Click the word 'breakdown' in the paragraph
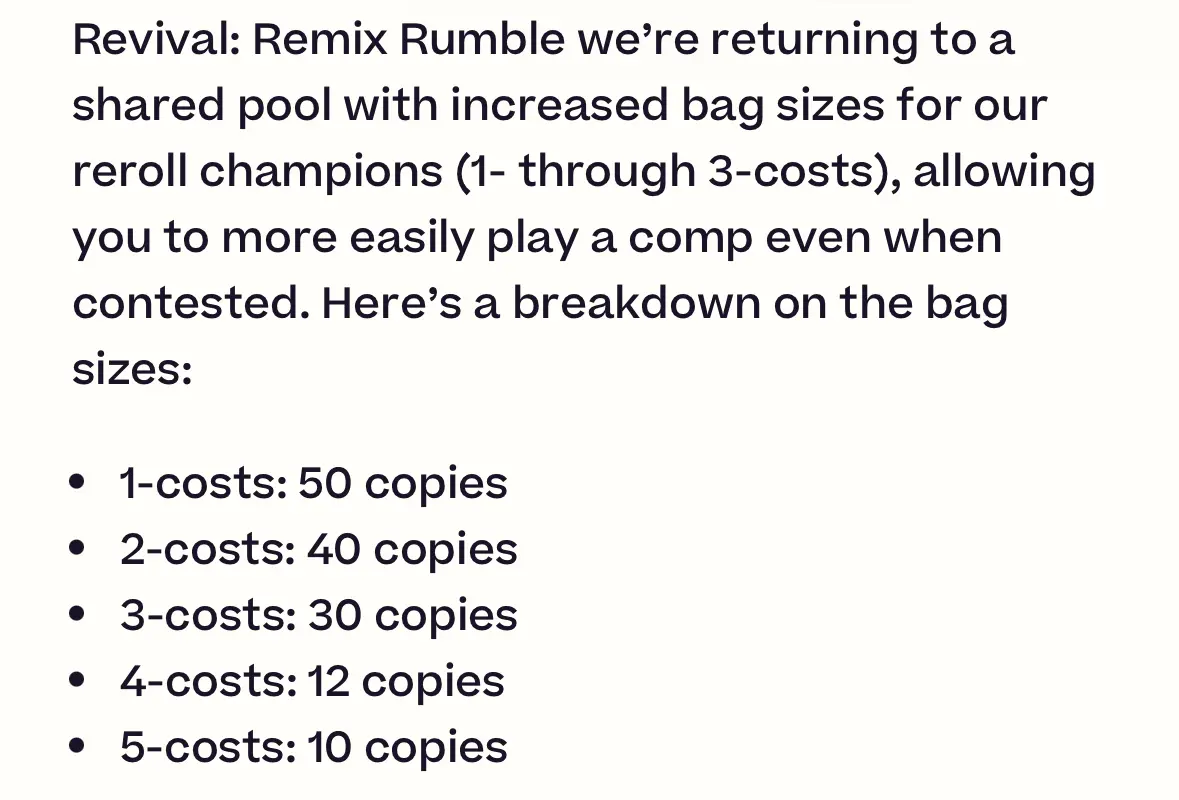Image resolution: width=1179 pixels, height=800 pixels. [637, 303]
